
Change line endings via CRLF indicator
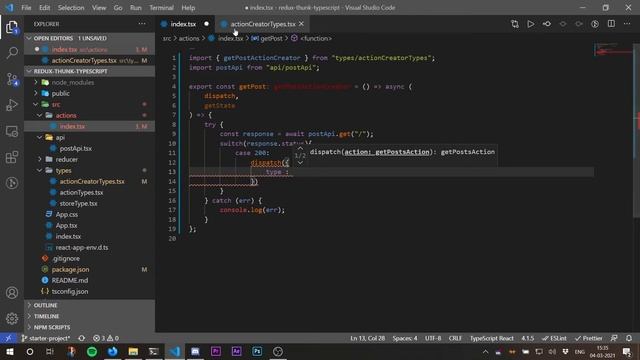455,338
